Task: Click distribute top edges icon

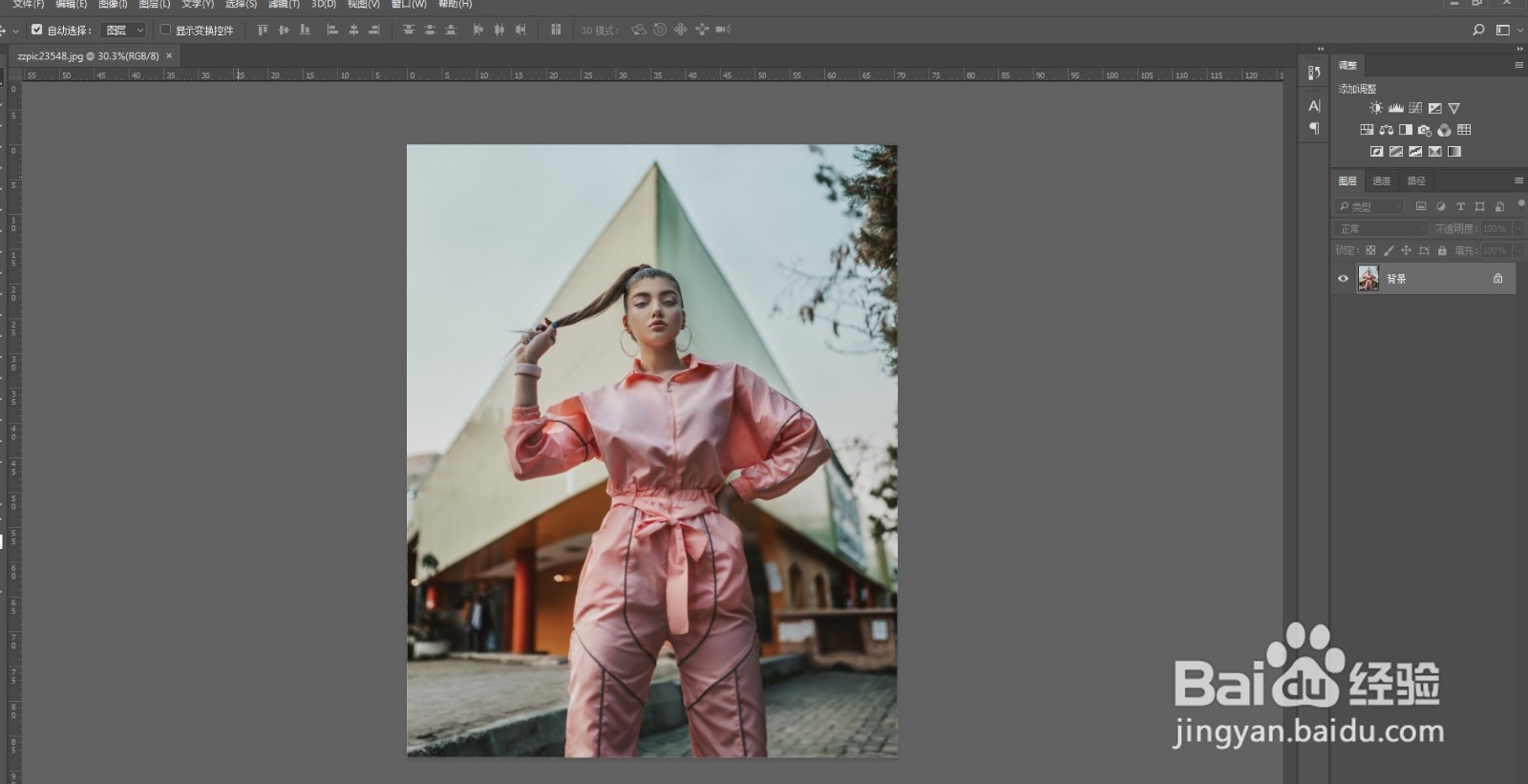Action: (409, 30)
